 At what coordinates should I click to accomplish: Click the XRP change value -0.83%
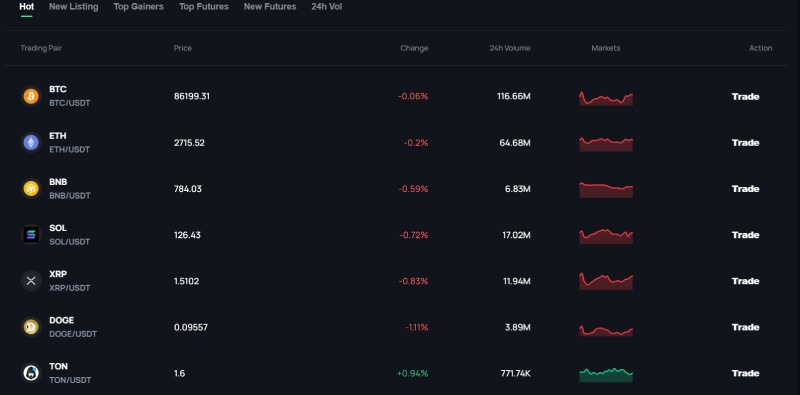click(x=413, y=281)
